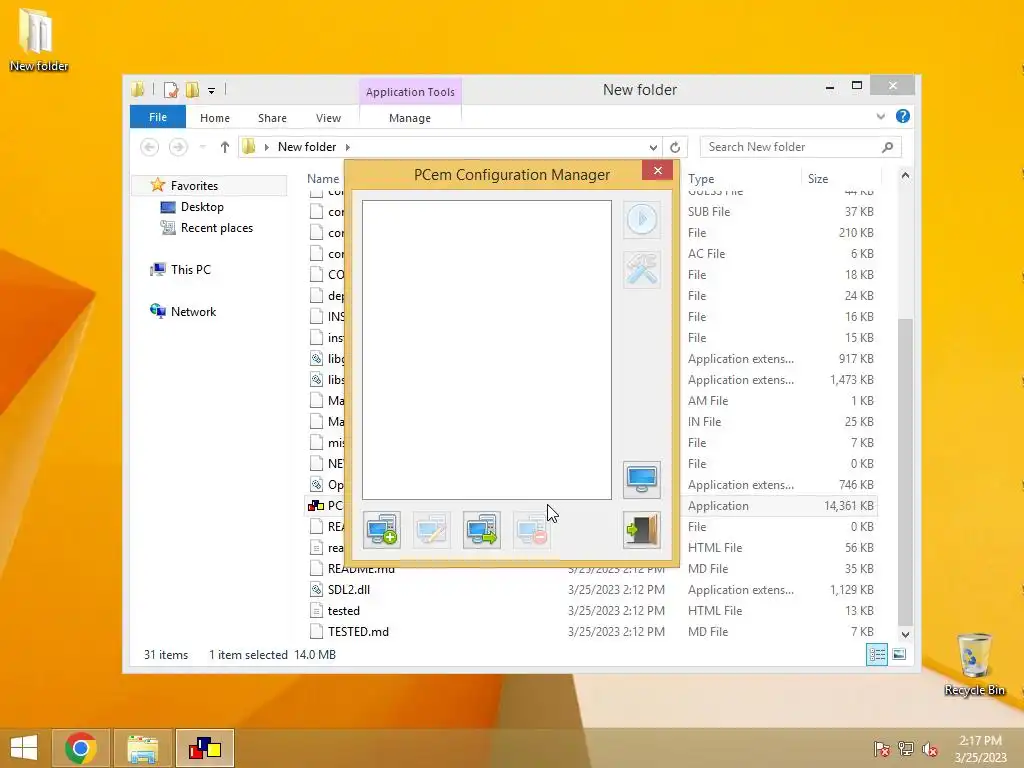
Task: Click the Action Center flag tray icon
Action: coord(882,749)
